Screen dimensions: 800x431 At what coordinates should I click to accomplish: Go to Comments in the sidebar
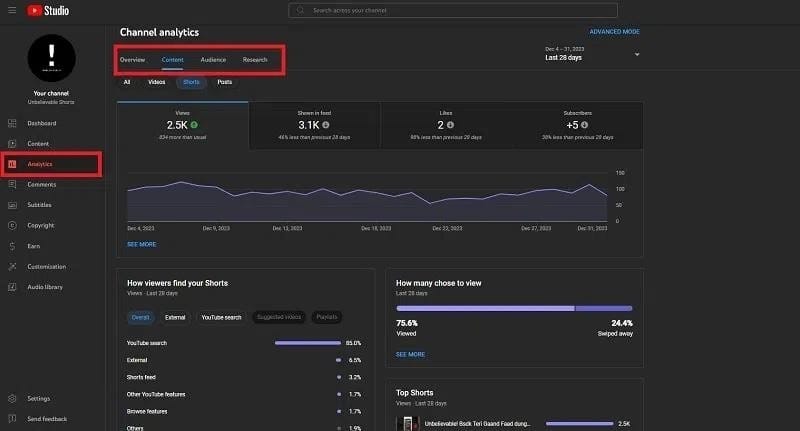tap(42, 185)
